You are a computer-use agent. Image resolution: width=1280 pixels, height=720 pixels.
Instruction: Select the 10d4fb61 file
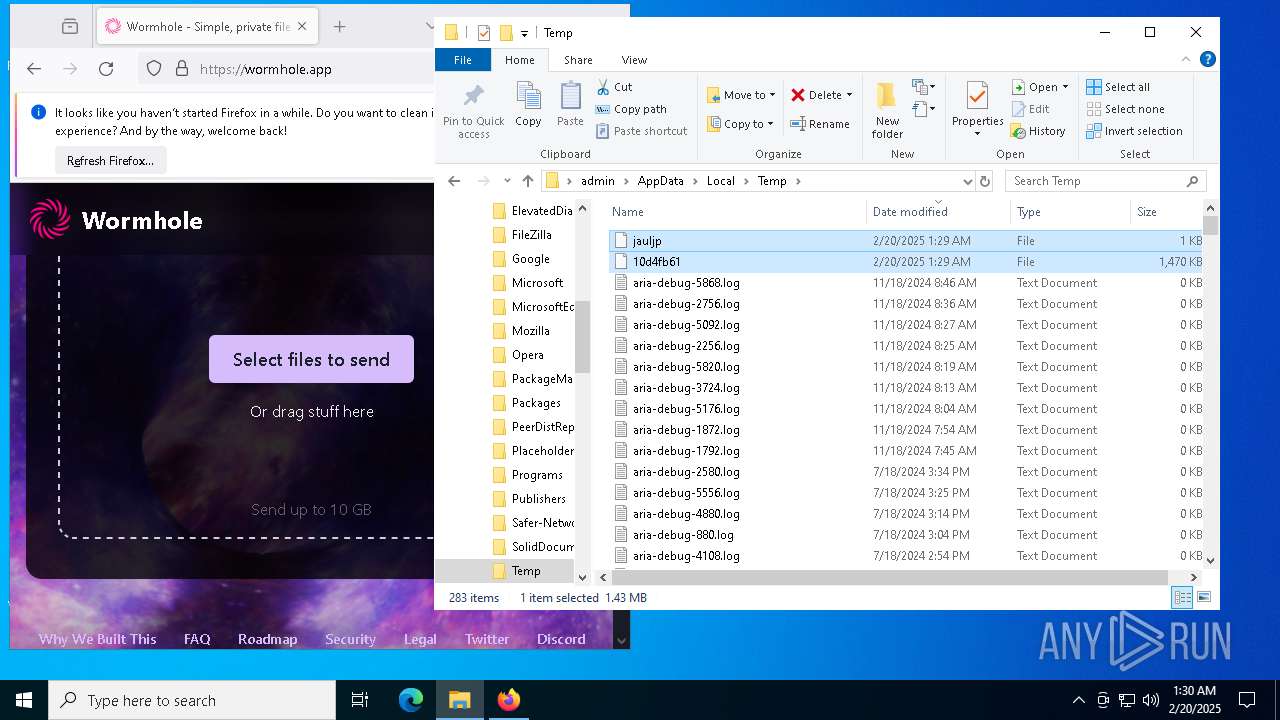905,262
